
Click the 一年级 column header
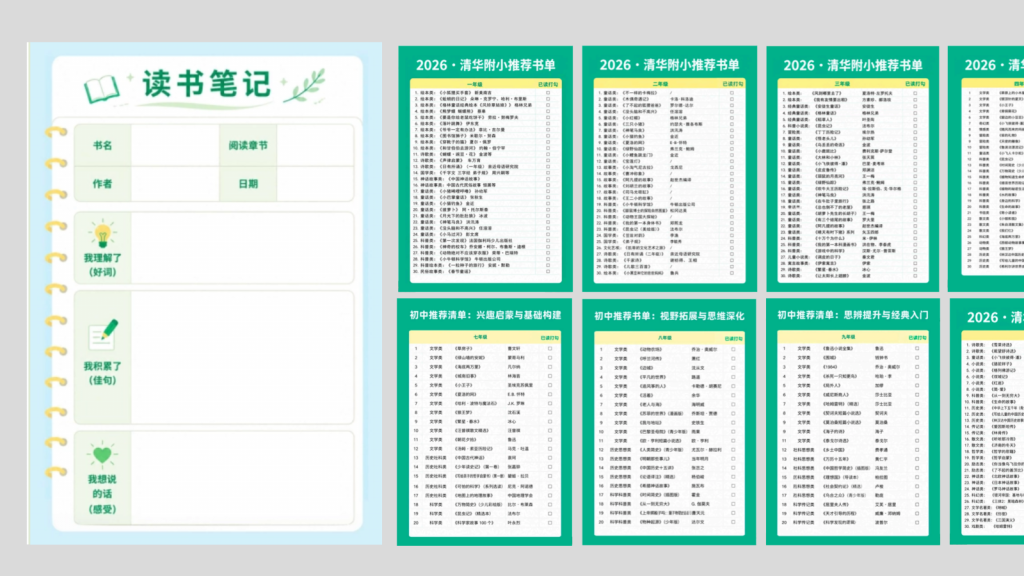pyautogui.click(x=475, y=84)
